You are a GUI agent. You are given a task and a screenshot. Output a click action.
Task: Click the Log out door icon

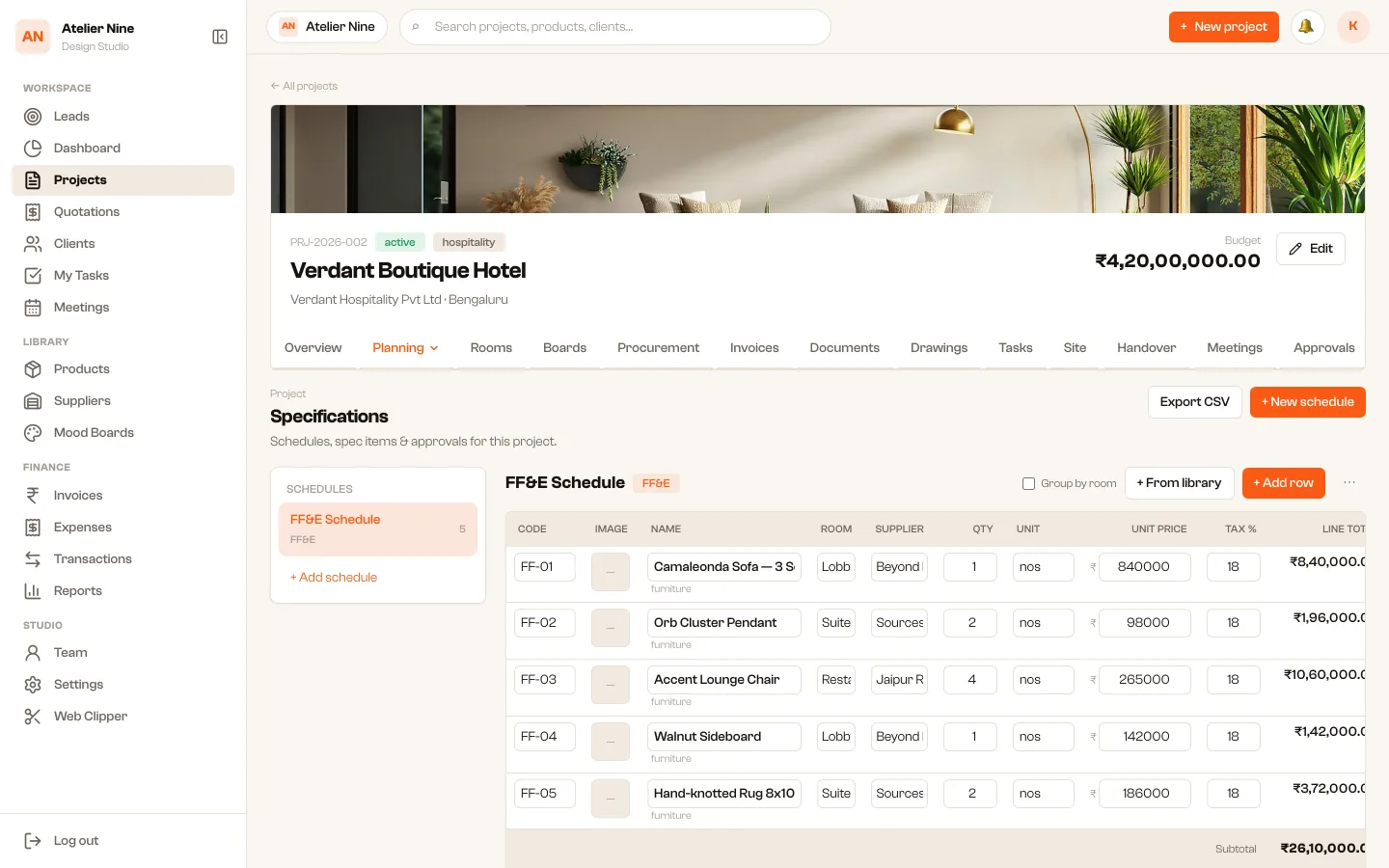(33, 841)
